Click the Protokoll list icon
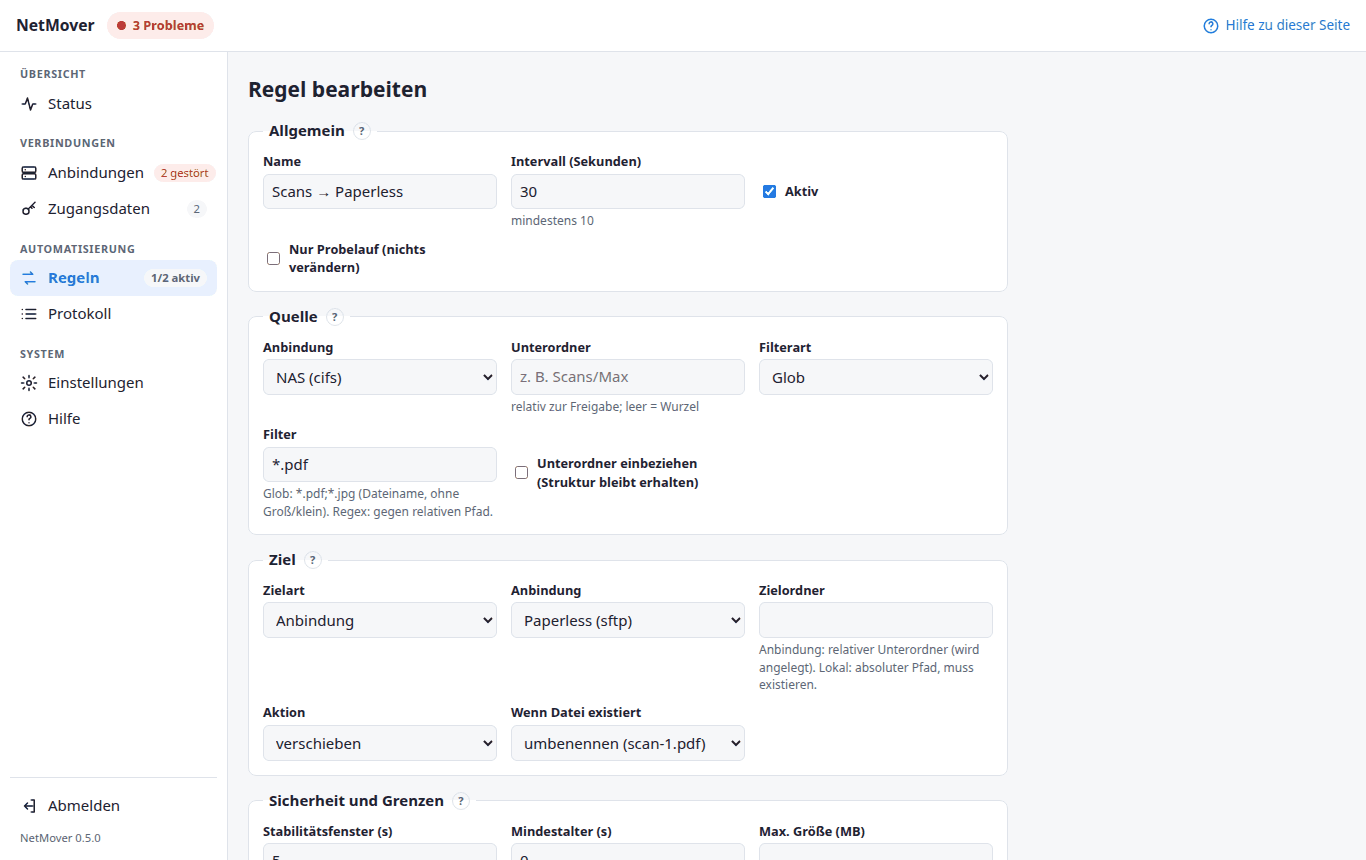 [29, 314]
